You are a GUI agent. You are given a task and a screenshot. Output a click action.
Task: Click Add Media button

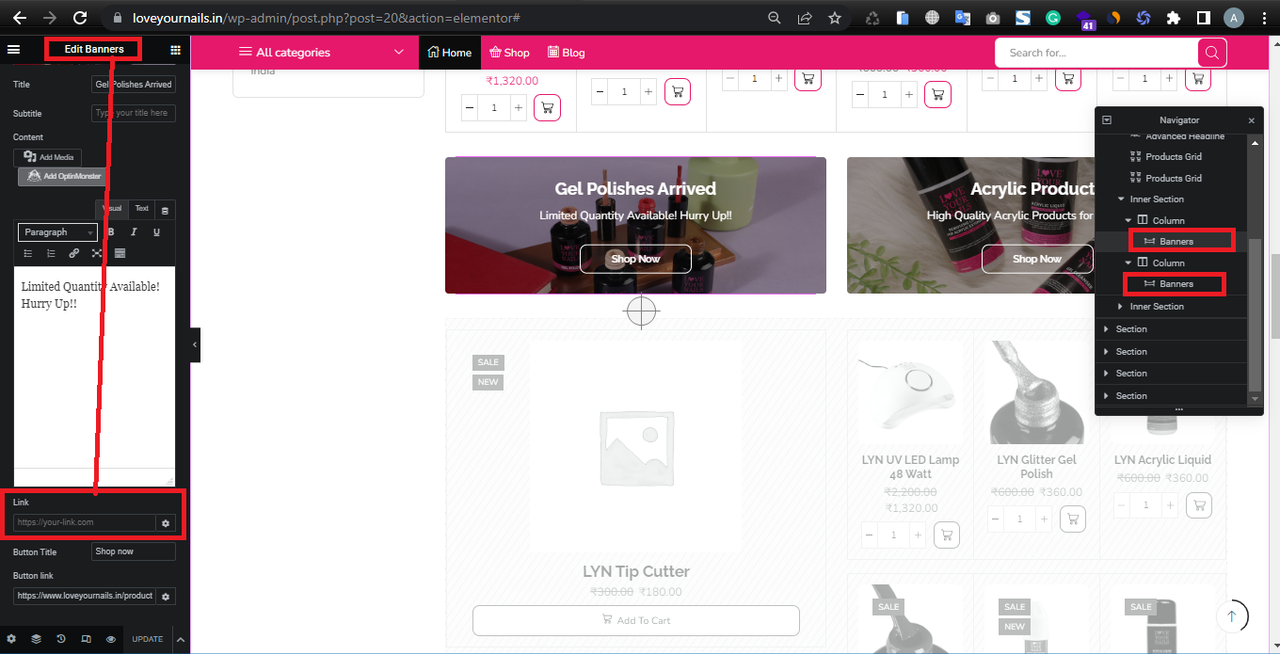(x=48, y=157)
